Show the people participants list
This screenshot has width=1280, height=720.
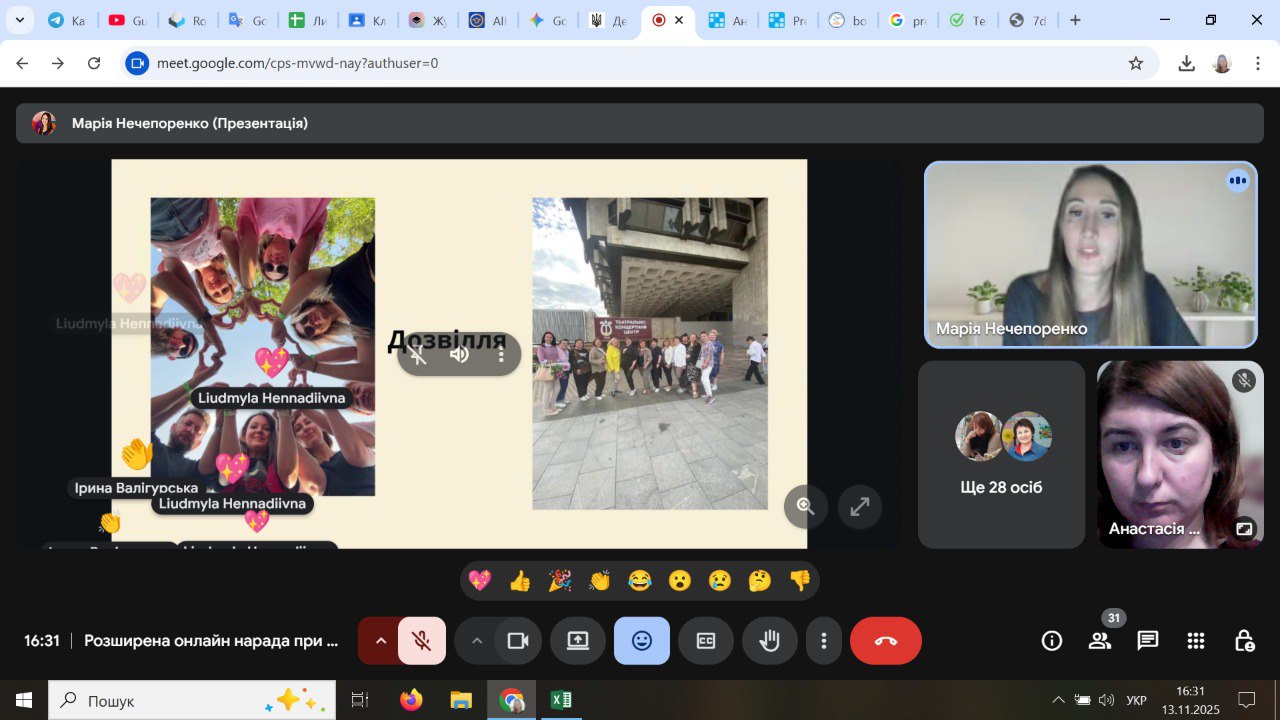[1099, 641]
